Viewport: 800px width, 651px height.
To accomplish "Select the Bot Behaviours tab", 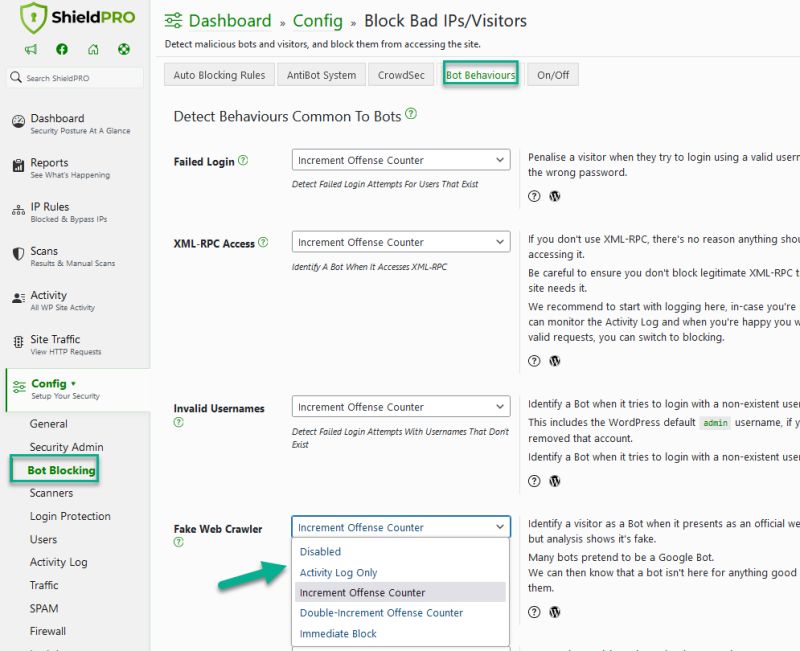I will pos(481,75).
